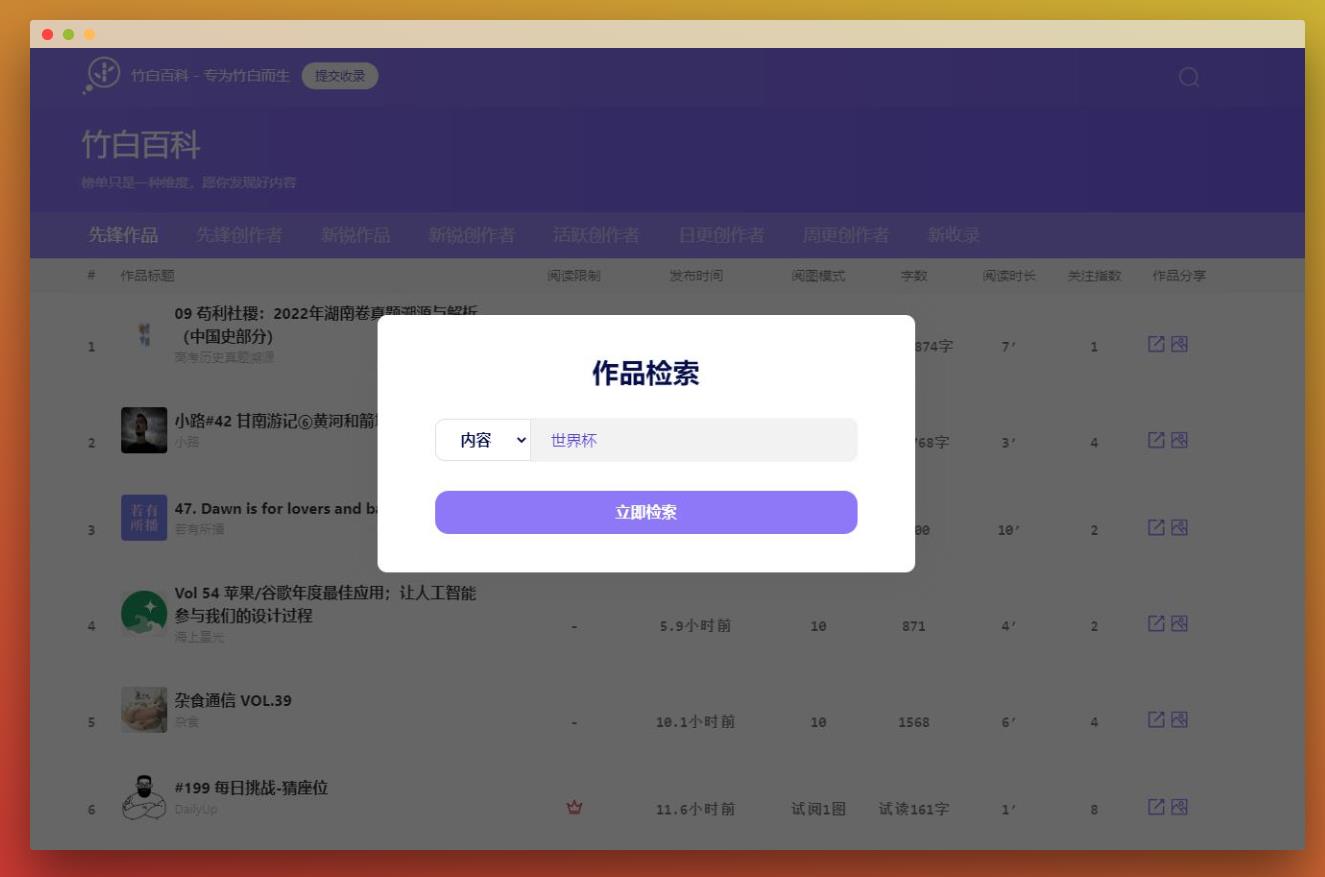1325x877 pixels.
Task: Click the large 竹白百科 page title
Action: point(141,146)
